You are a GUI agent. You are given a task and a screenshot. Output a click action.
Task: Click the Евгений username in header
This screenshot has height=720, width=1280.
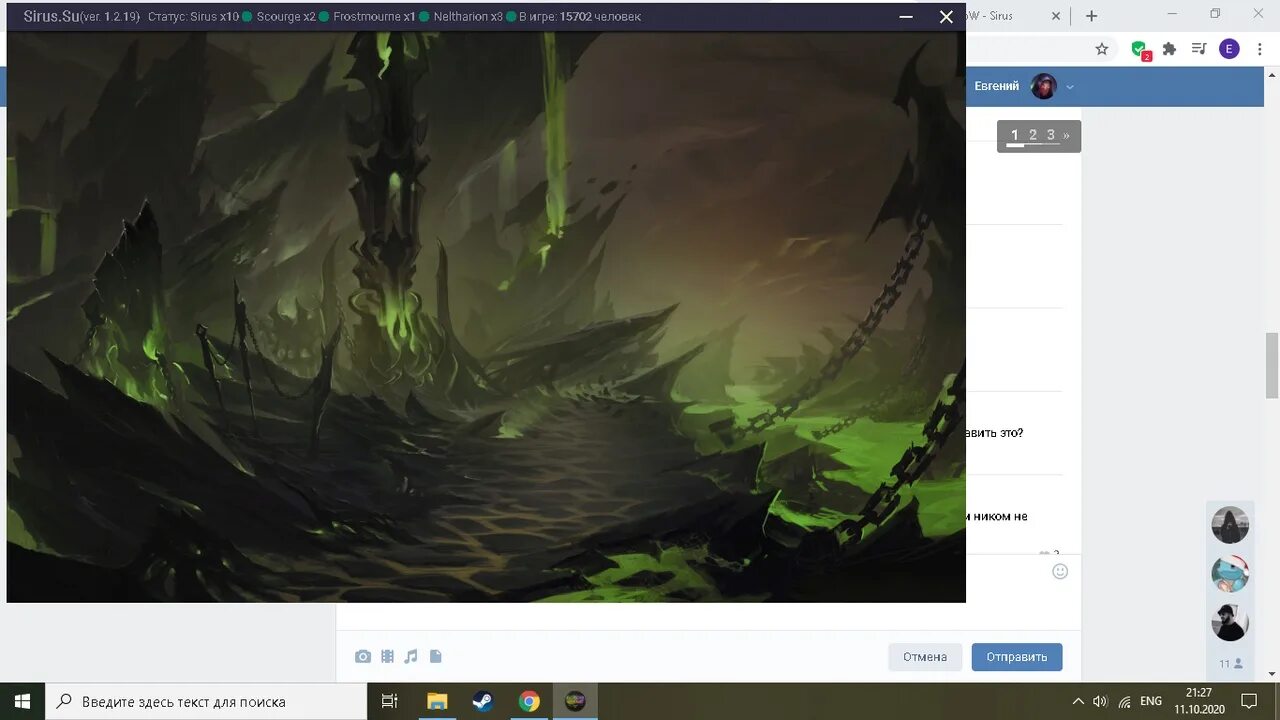[x=997, y=86]
